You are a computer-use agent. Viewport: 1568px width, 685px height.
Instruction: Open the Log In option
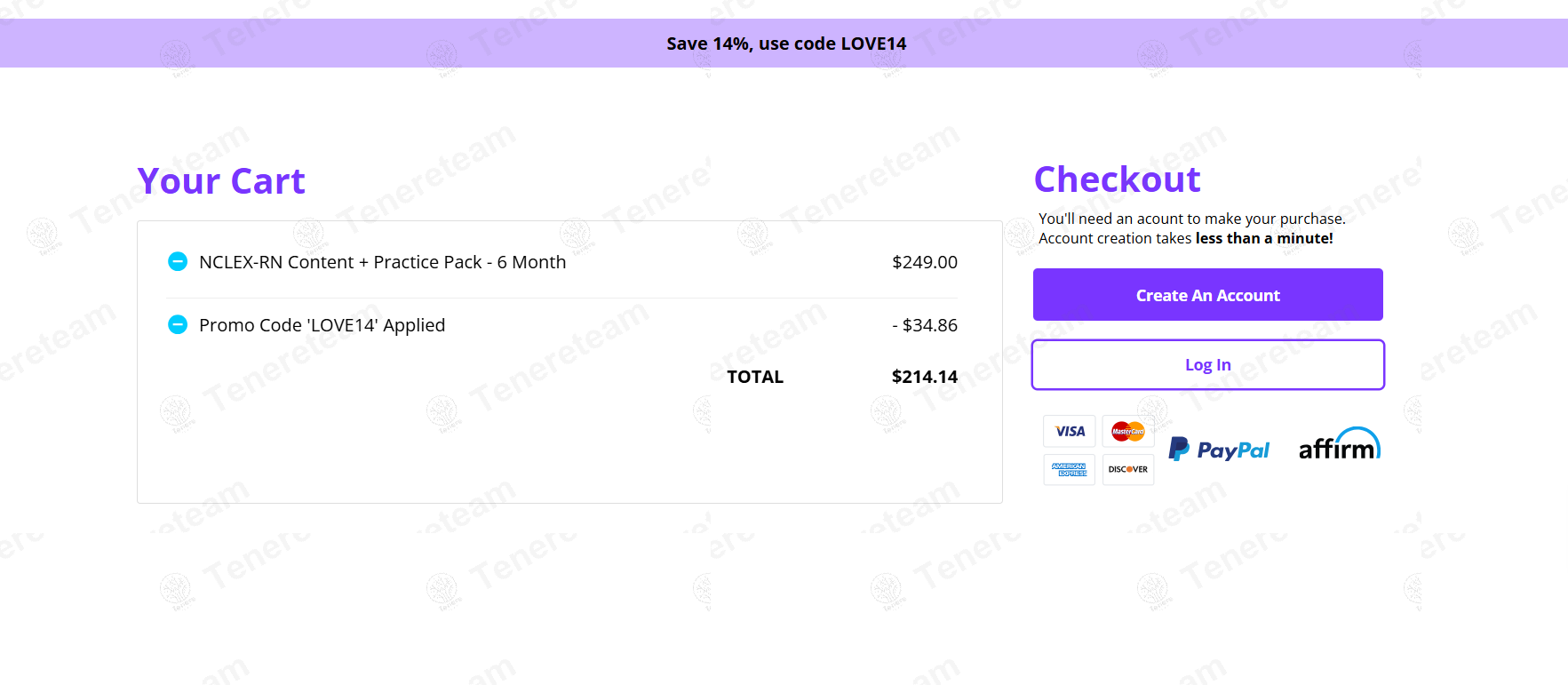1208,365
